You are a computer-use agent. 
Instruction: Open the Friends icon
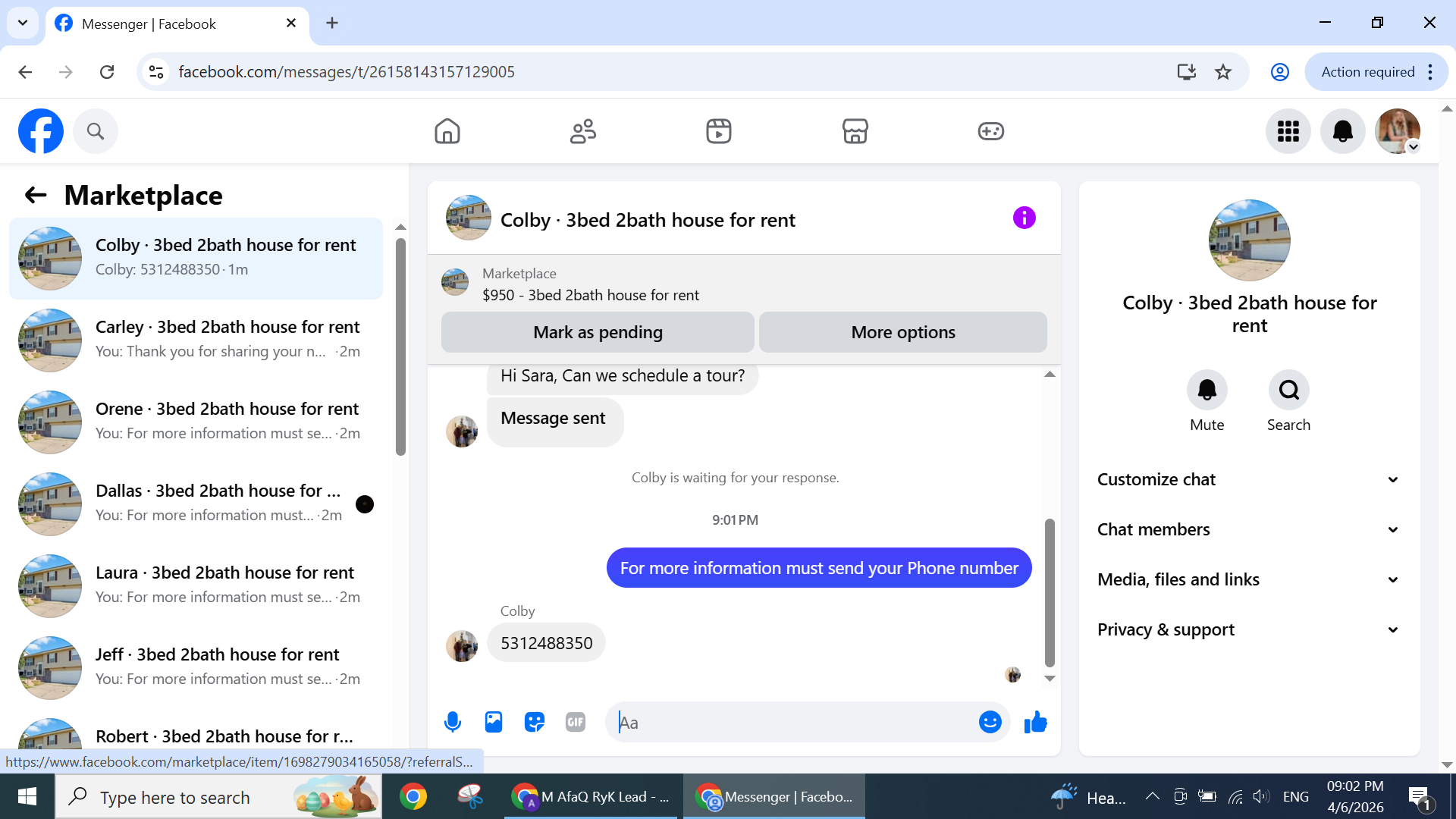click(583, 131)
